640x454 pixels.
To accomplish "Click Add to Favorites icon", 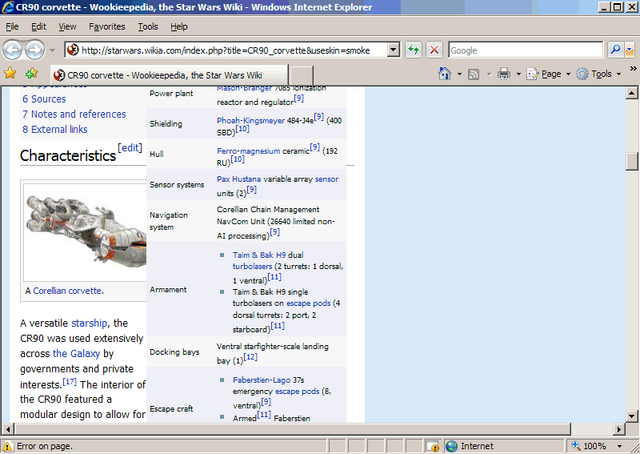I will pyautogui.click(x=31, y=73).
